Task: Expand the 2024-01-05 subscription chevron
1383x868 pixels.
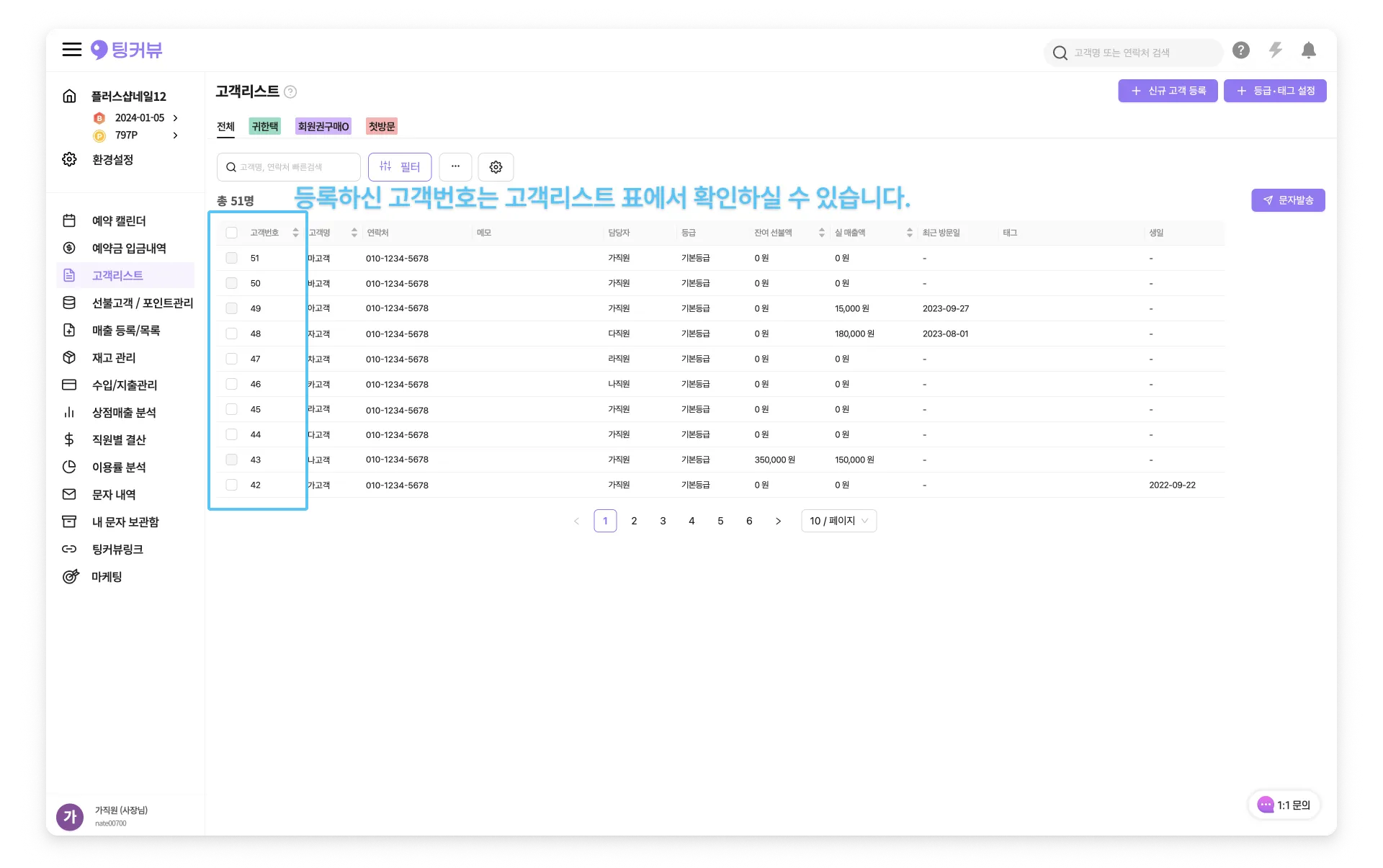Action: pyautogui.click(x=175, y=118)
